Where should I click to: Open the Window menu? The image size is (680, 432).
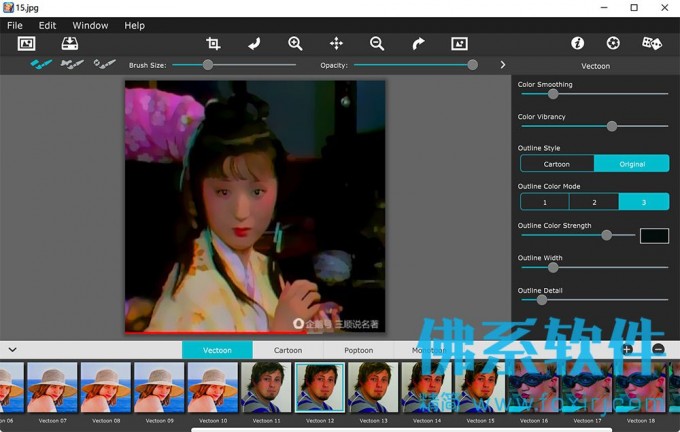pos(90,26)
